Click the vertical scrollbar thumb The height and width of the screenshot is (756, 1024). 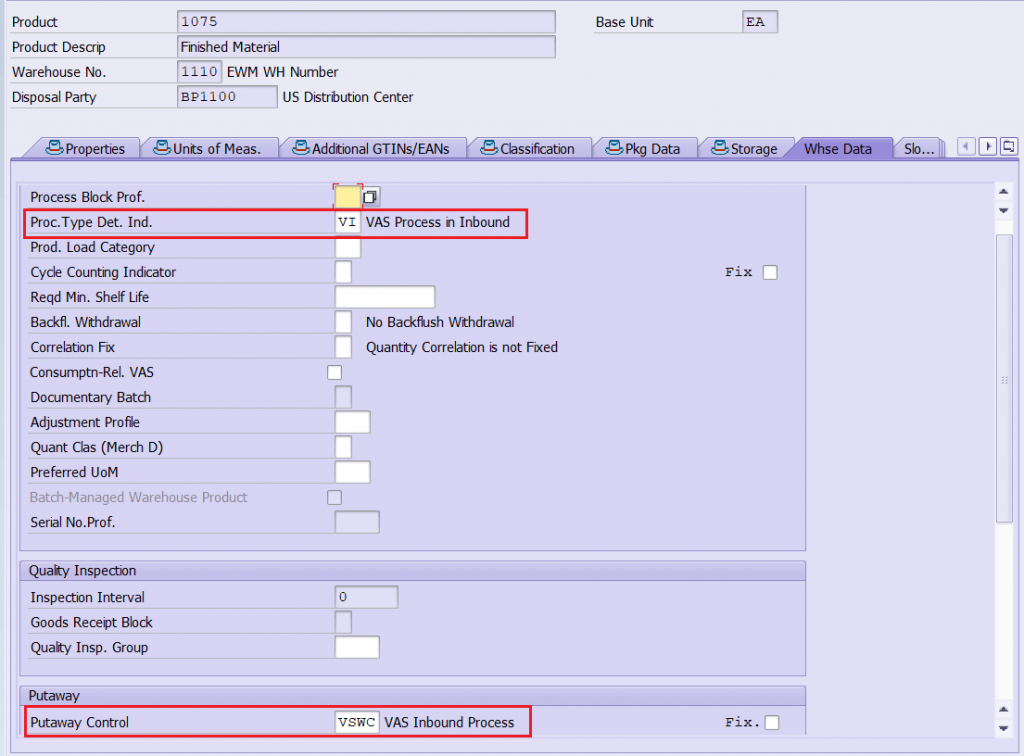[1004, 377]
